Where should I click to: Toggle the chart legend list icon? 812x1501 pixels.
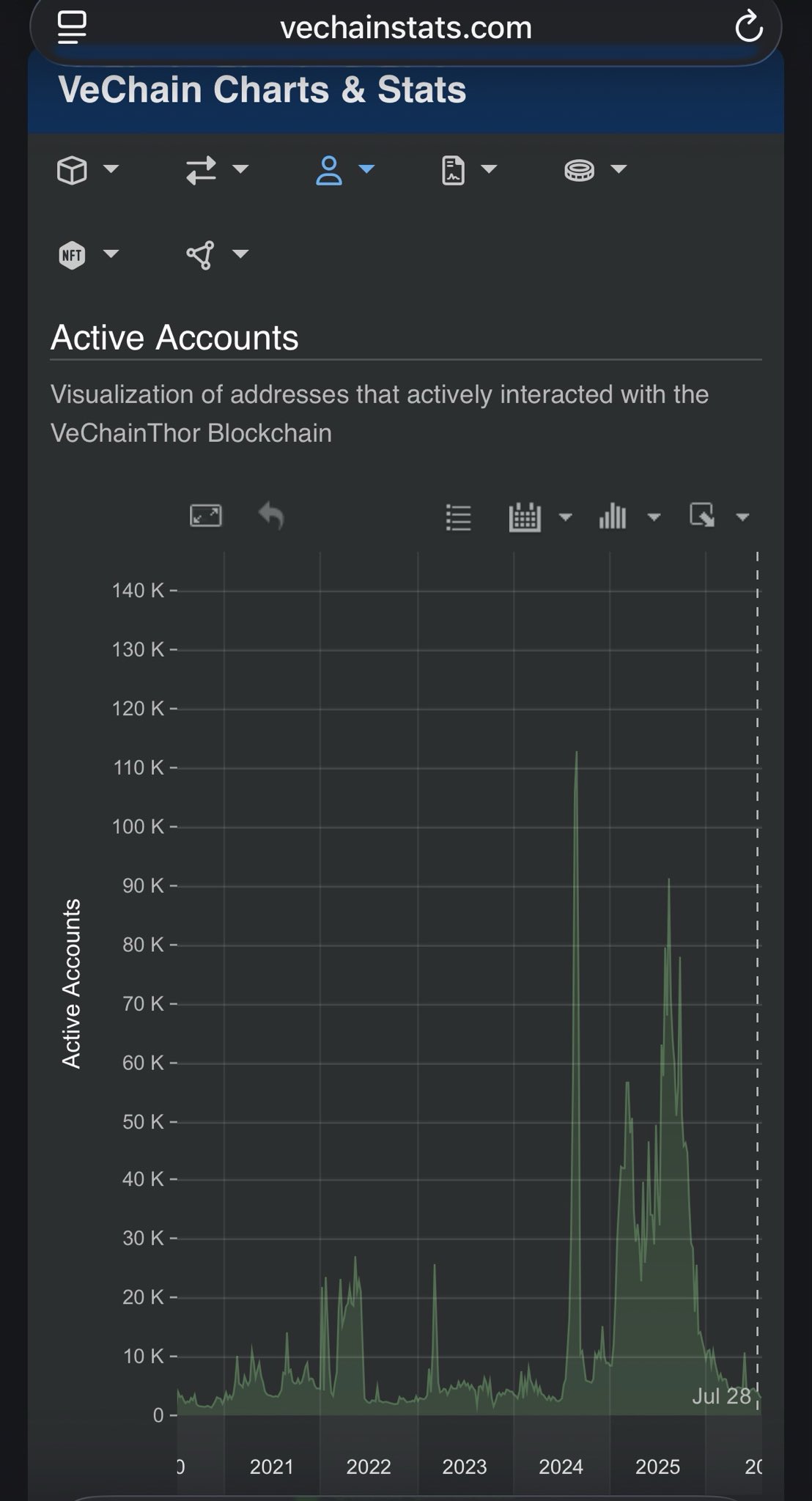pos(459,517)
